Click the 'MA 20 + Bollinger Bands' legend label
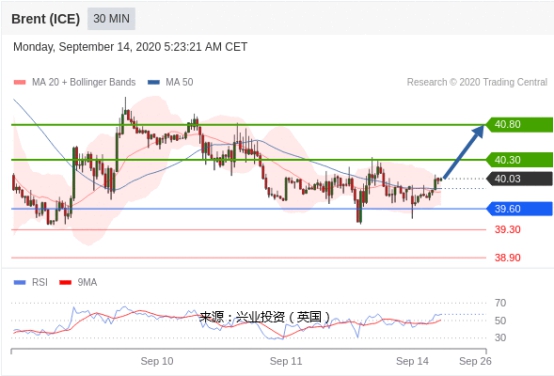This screenshot has height=376, width=554. 84,82
